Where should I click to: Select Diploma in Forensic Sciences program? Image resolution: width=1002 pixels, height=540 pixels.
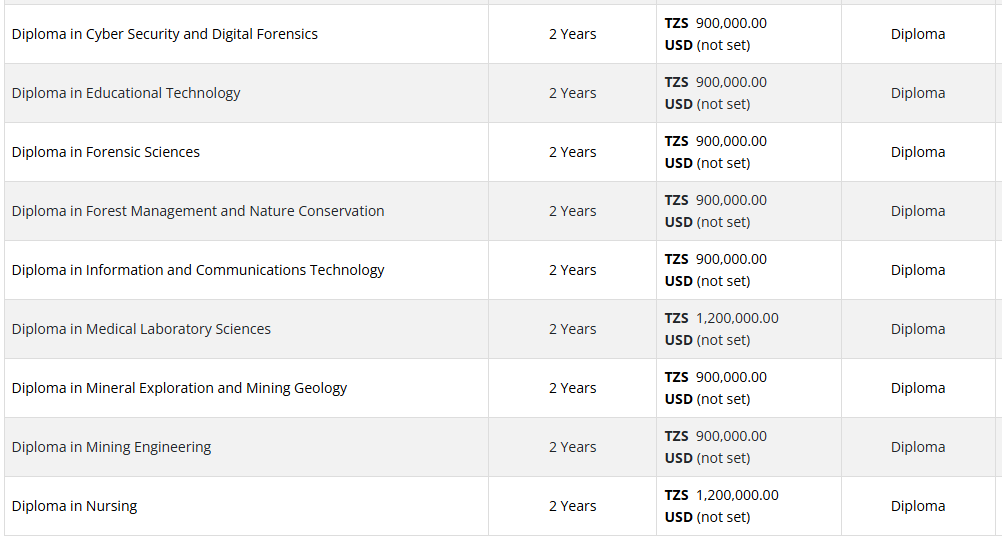tap(106, 152)
